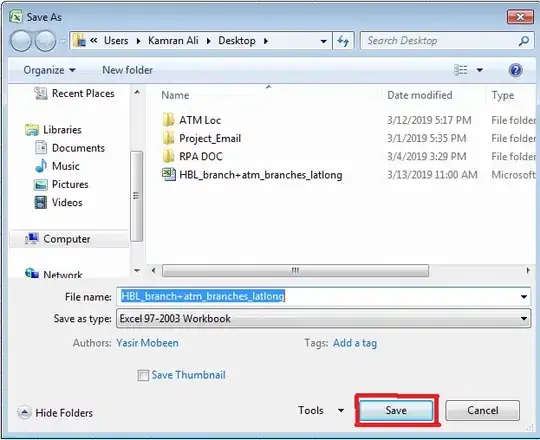Image resolution: width=540 pixels, height=440 pixels.
Task: Select Recent Places in navigation pane
Action: tap(83, 93)
